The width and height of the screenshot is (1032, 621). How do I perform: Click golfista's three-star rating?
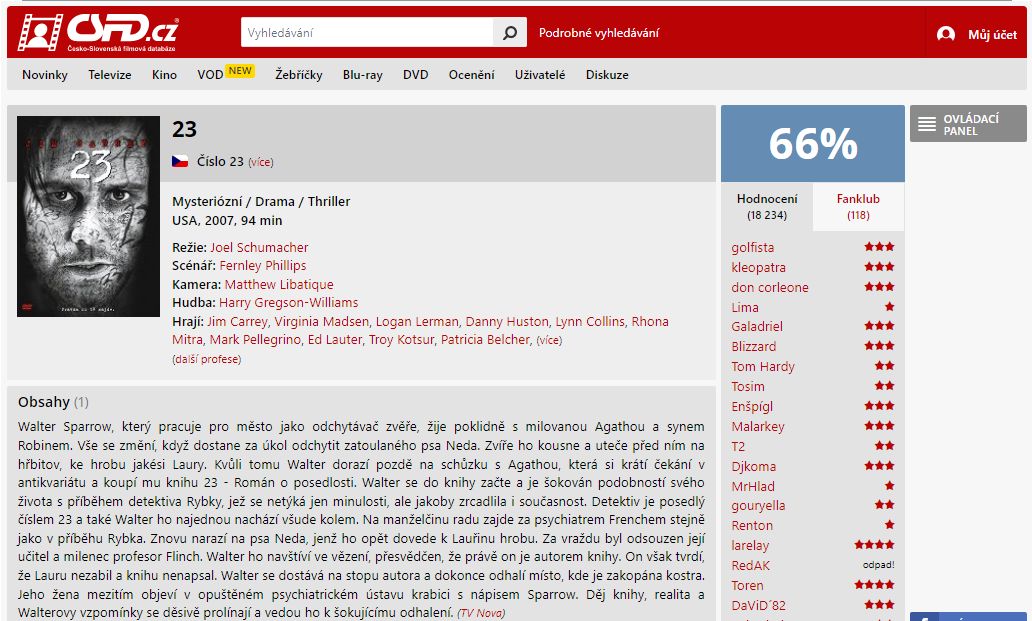pyautogui.click(x=879, y=247)
